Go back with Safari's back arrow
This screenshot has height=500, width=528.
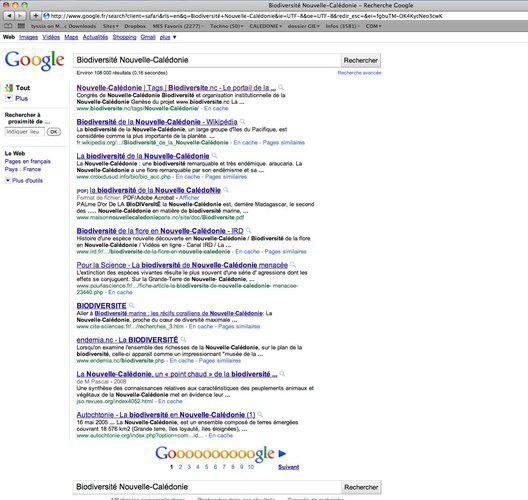(x=9, y=15)
